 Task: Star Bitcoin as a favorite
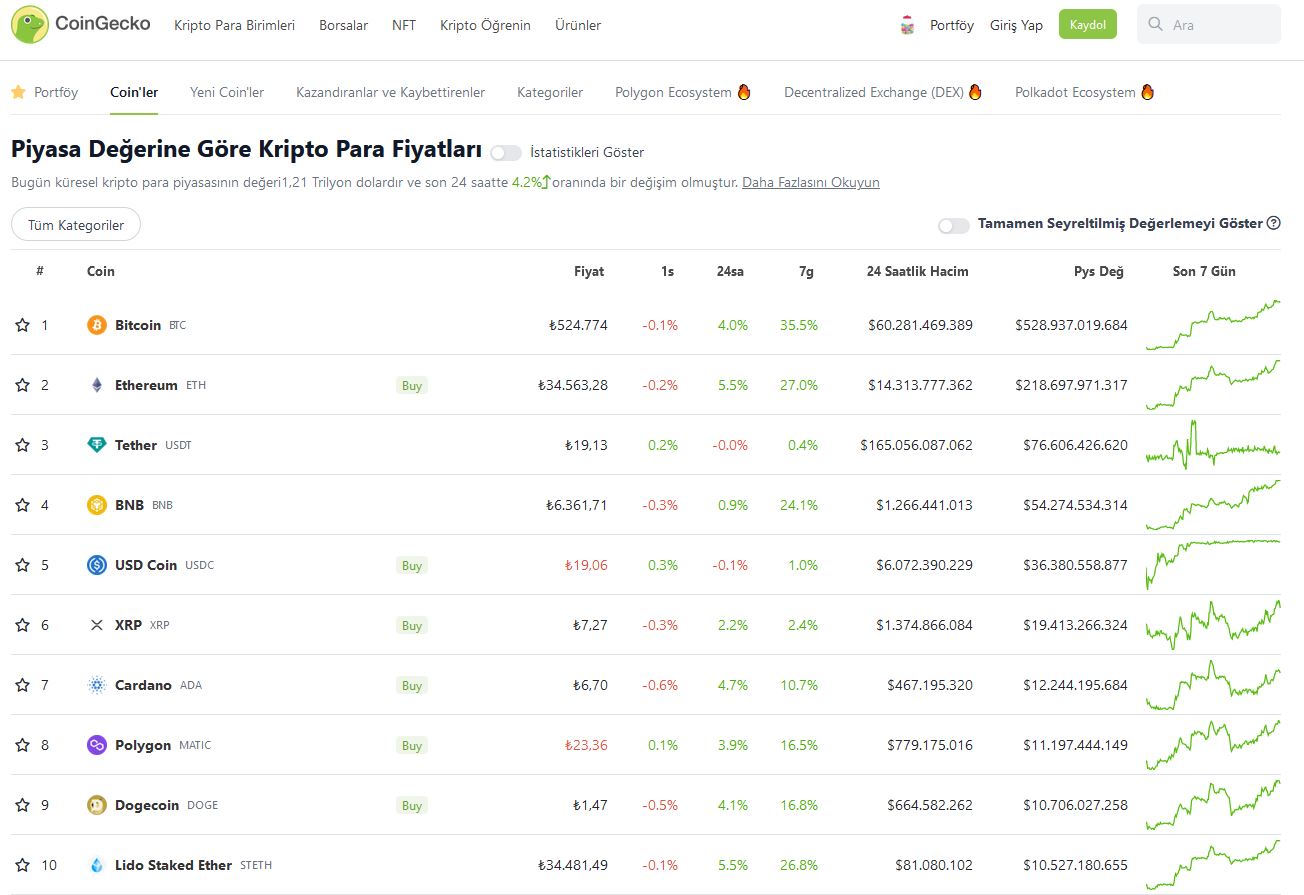pos(21,323)
